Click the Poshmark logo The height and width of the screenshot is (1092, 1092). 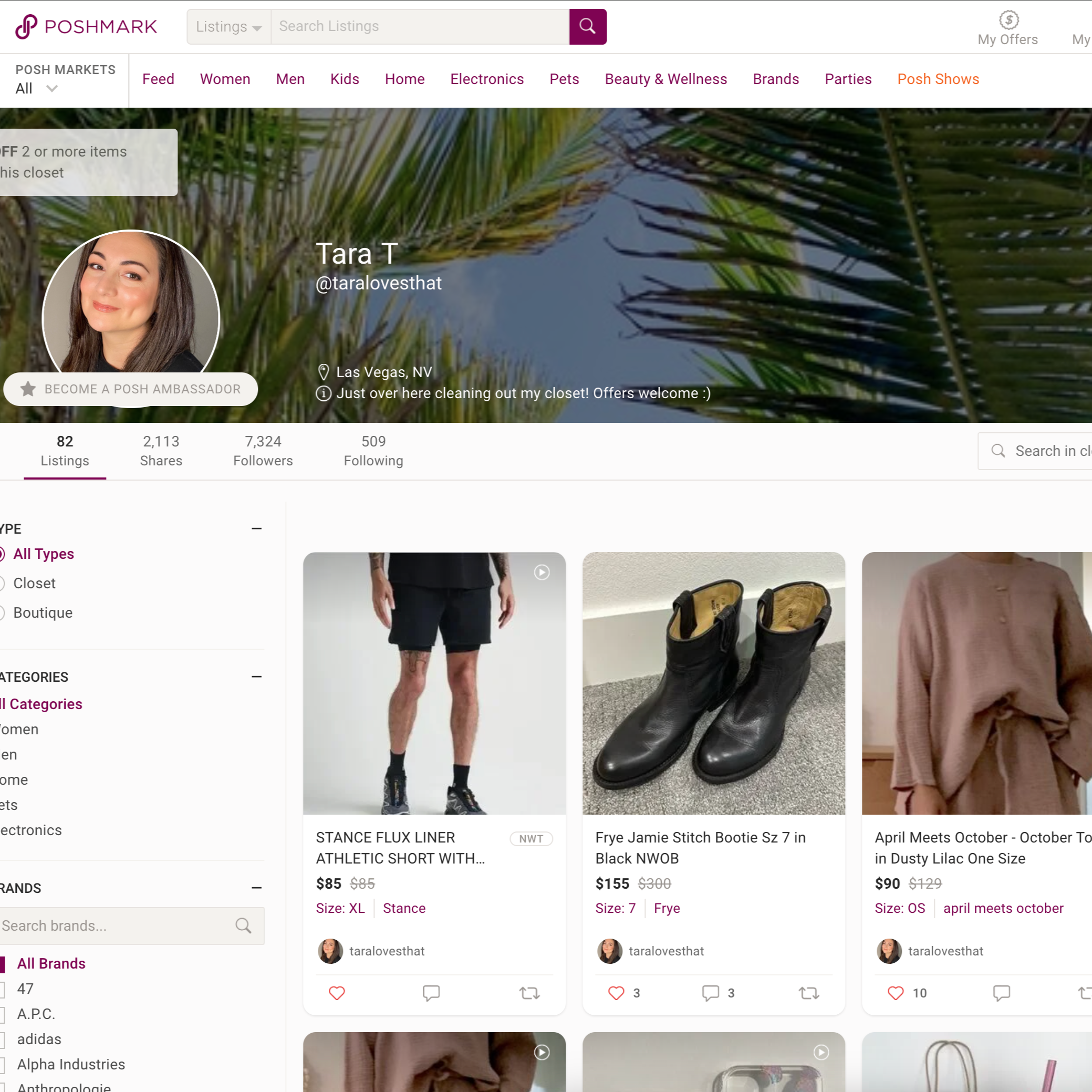pos(86,26)
